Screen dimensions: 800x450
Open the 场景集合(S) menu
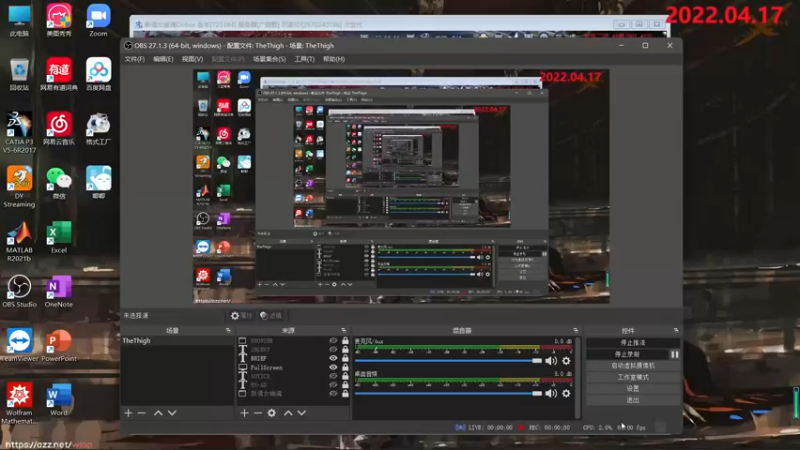pos(269,59)
